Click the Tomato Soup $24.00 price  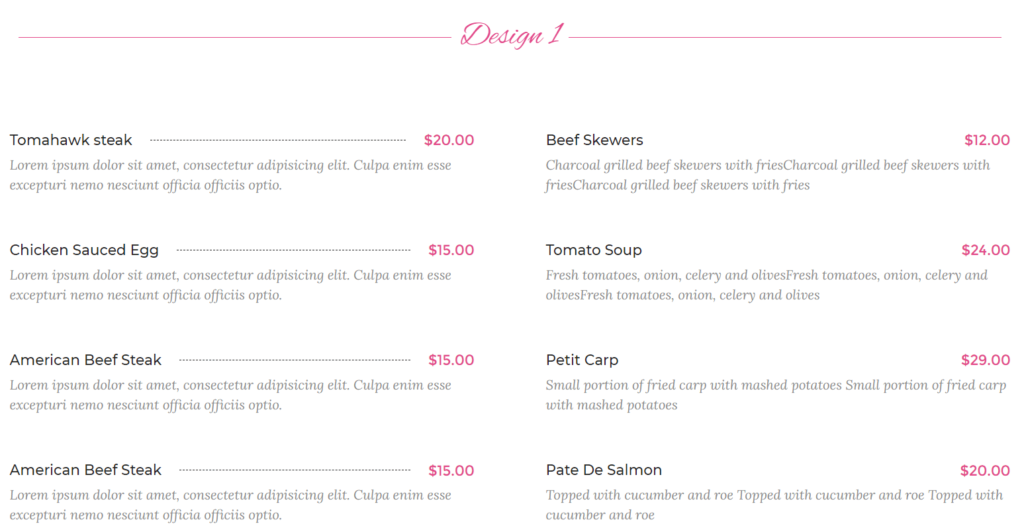(985, 250)
